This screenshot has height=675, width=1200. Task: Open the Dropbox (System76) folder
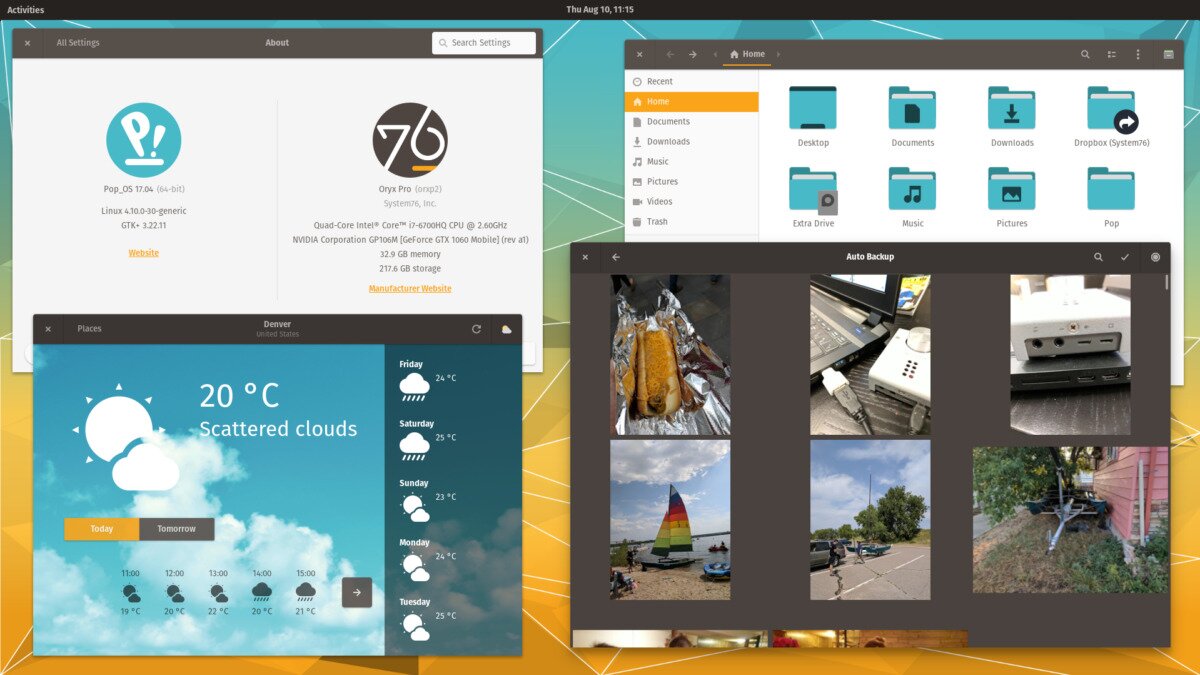[1112, 108]
